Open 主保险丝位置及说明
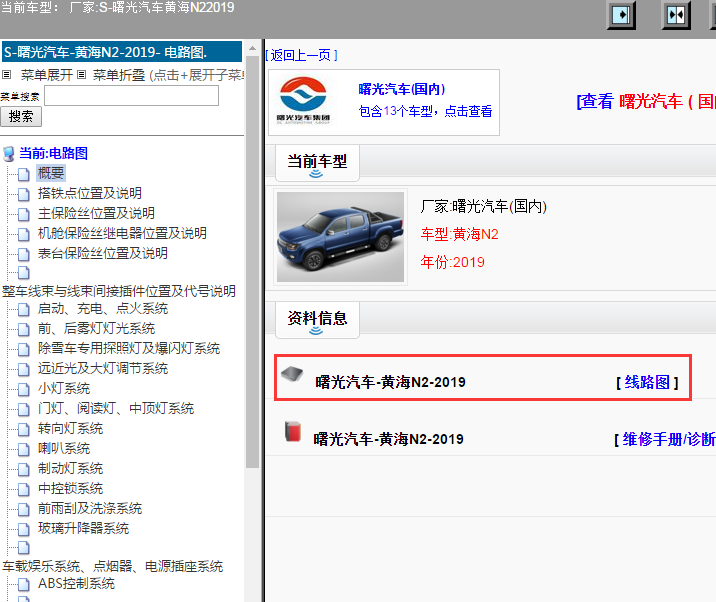This screenshot has width=716, height=602. [x=96, y=213]
